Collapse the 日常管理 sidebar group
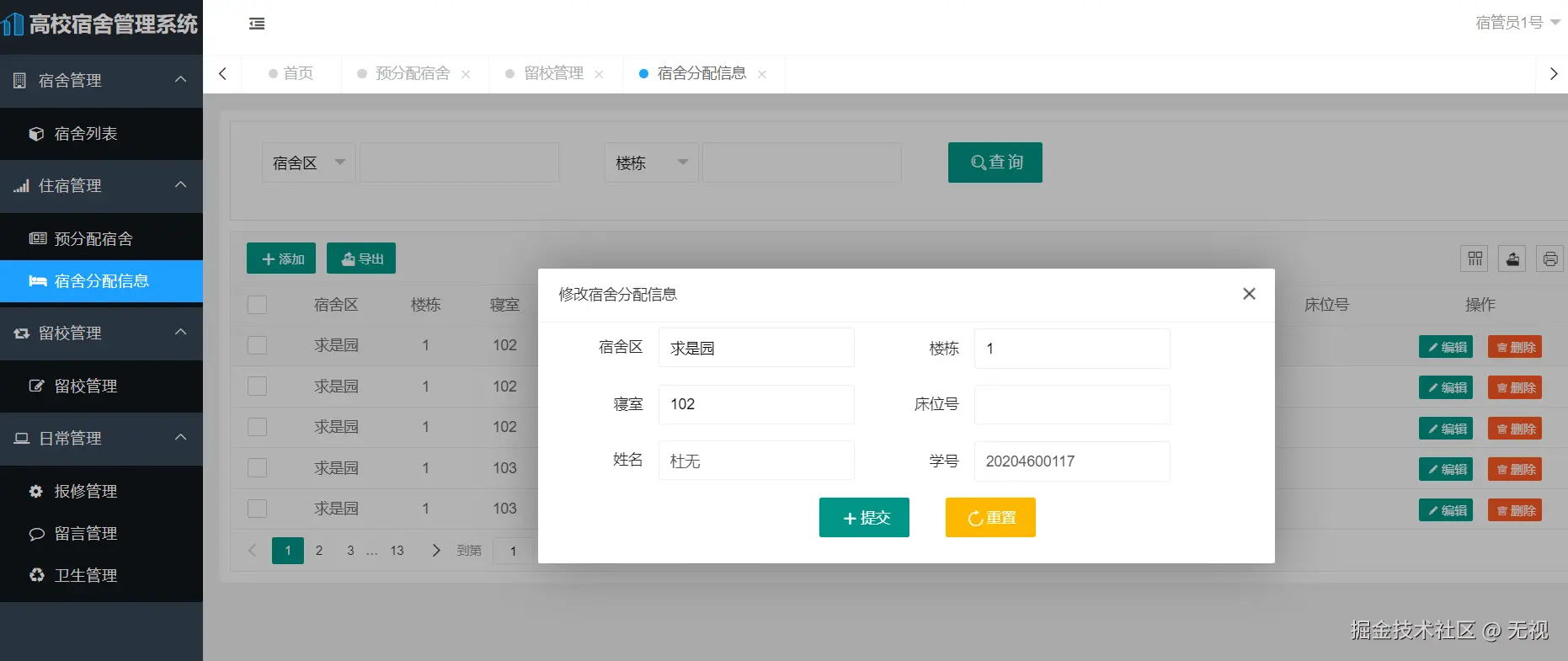The image size is (1568, 661). [x=101, y=439]
